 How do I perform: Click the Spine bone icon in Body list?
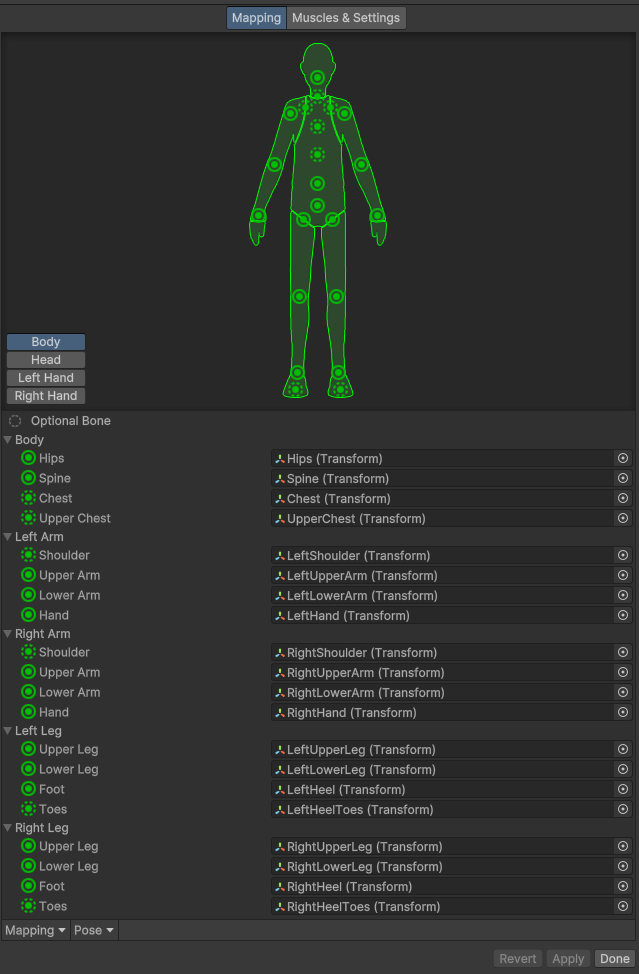click(x=28, y=478)
